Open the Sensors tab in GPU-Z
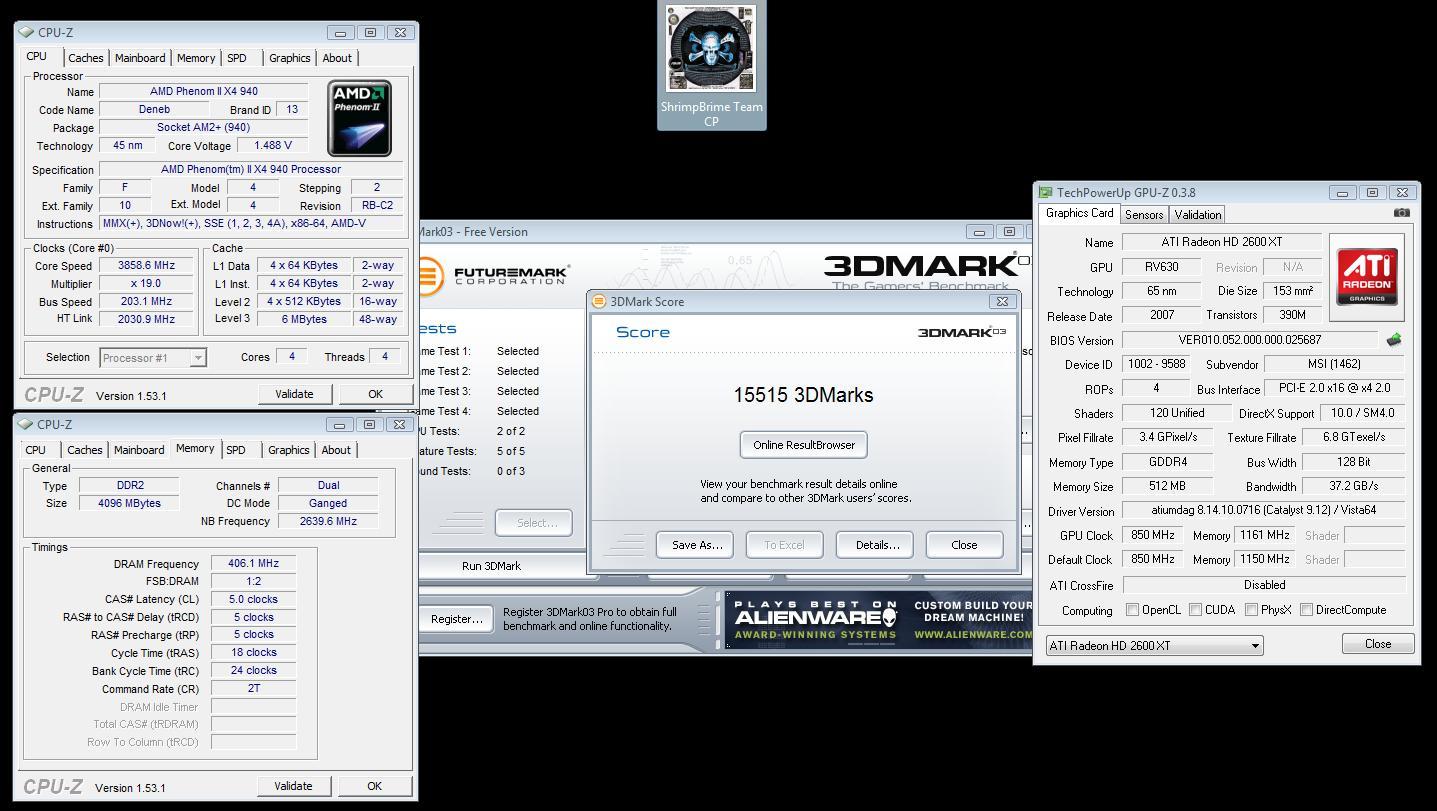The image size is (1437, 811). (x=1144, y=215)
